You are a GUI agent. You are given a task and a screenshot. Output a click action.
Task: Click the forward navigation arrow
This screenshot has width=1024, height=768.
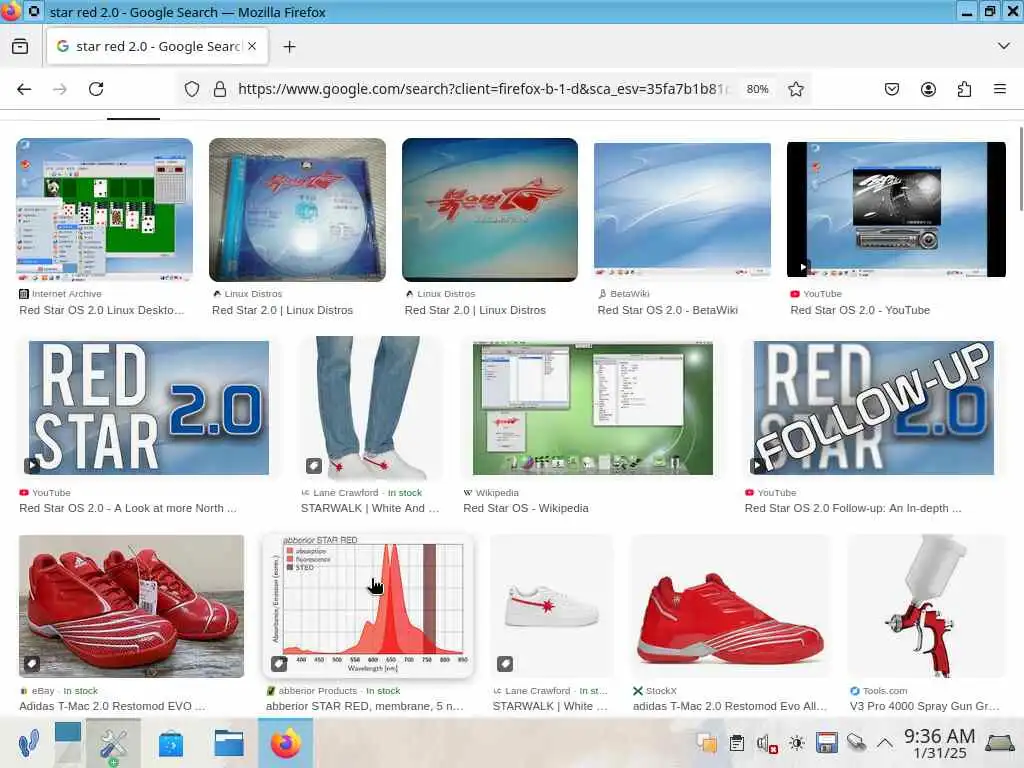coord(60,89)
